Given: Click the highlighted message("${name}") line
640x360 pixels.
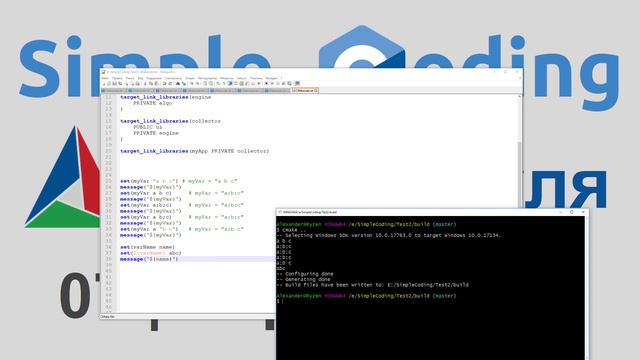Looking at the screenshot, I should click(149, 259).
